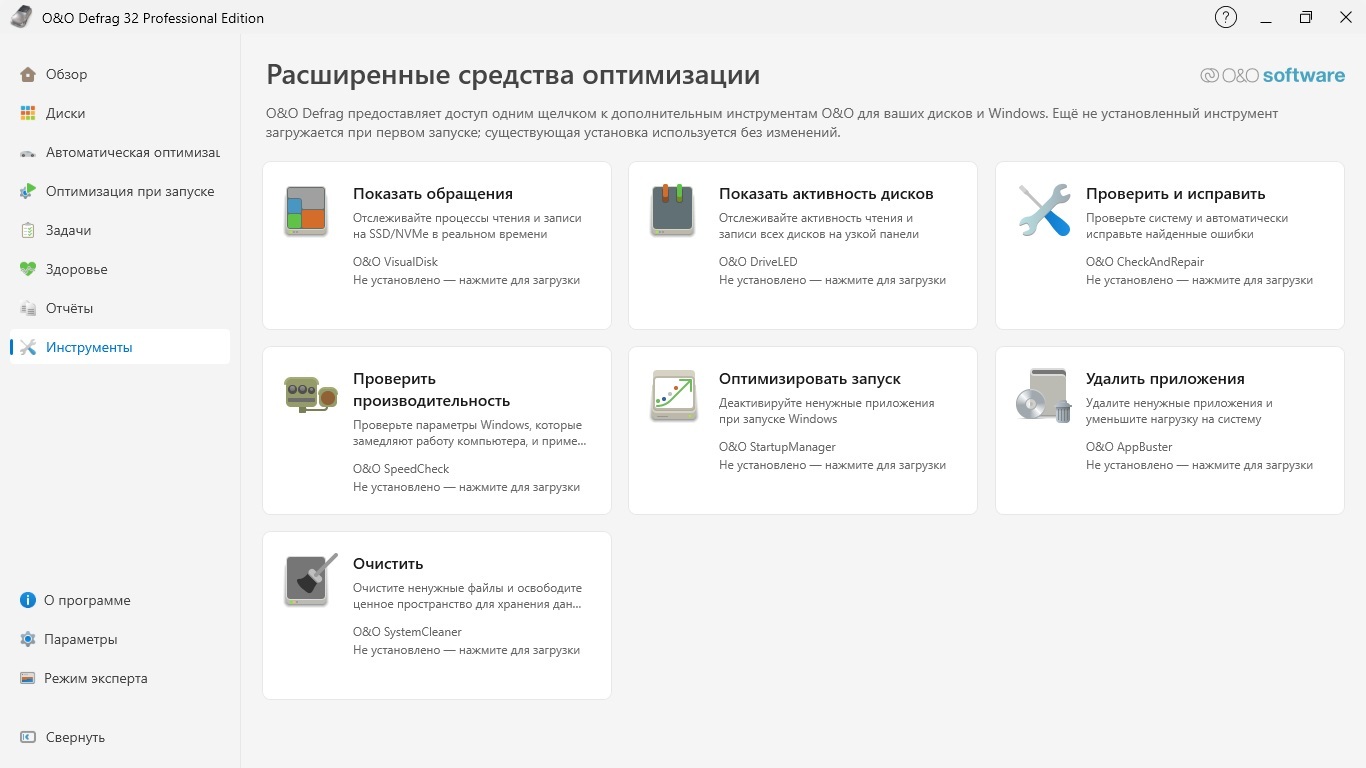Click the Удалить приложения card title
Image resolution: width=1366 pixels, height=768 pixels.
point(1165,379)
